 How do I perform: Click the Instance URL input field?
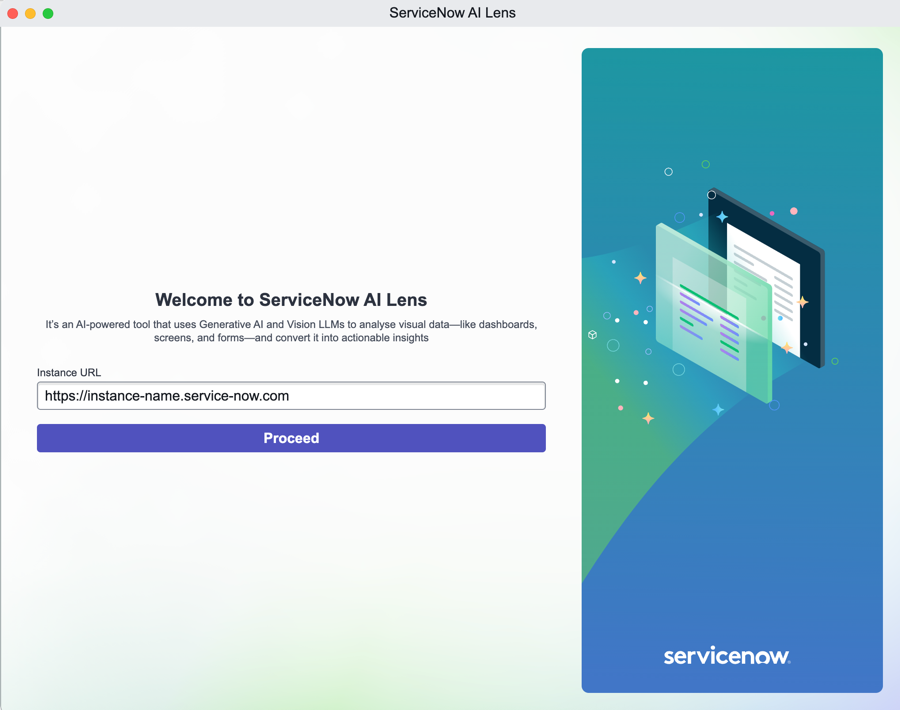[291, 395]
